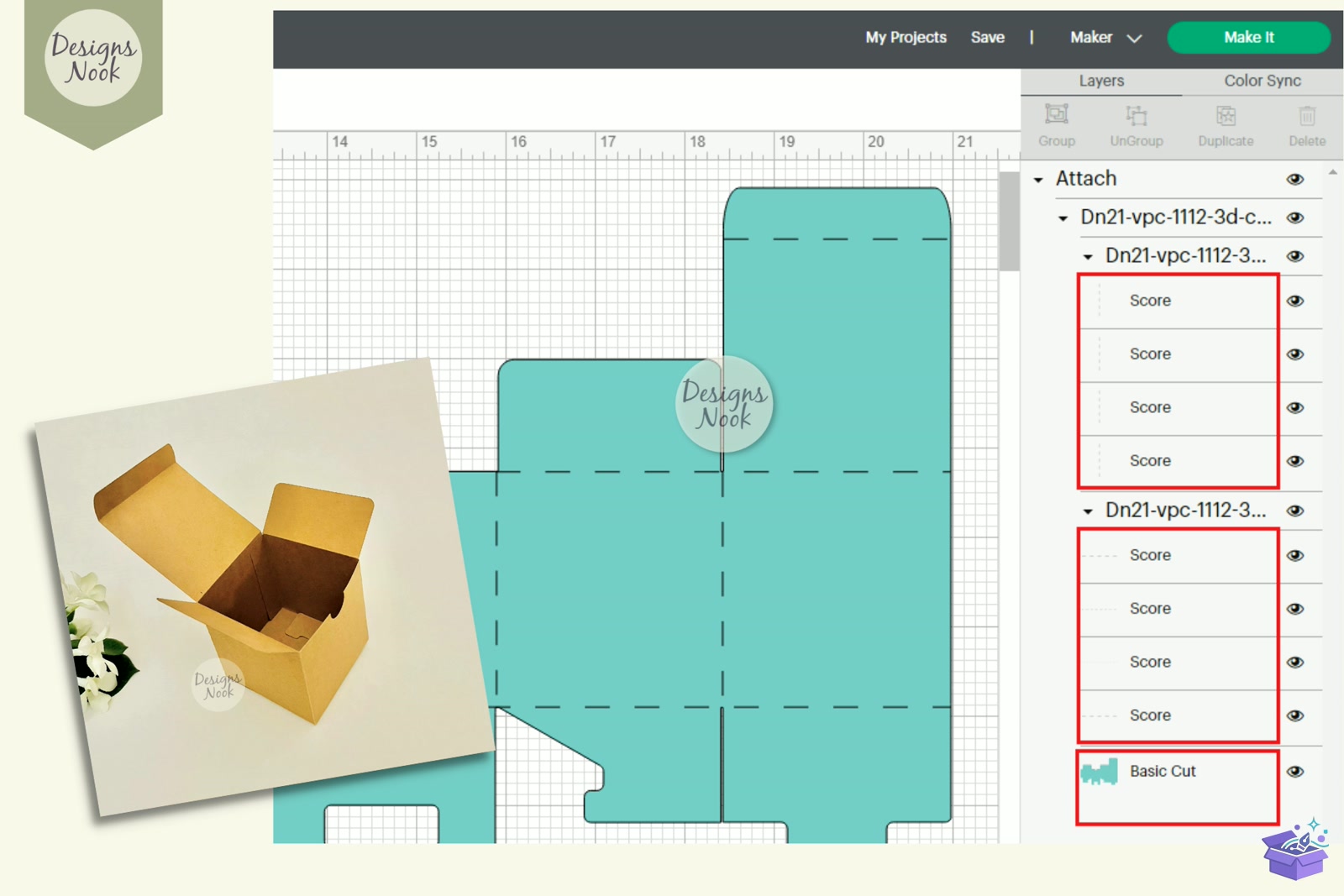Click the Delete trash icon
Image resolution: width=1344 pixels, height=896 pixels.
[x=1307, y=115]
